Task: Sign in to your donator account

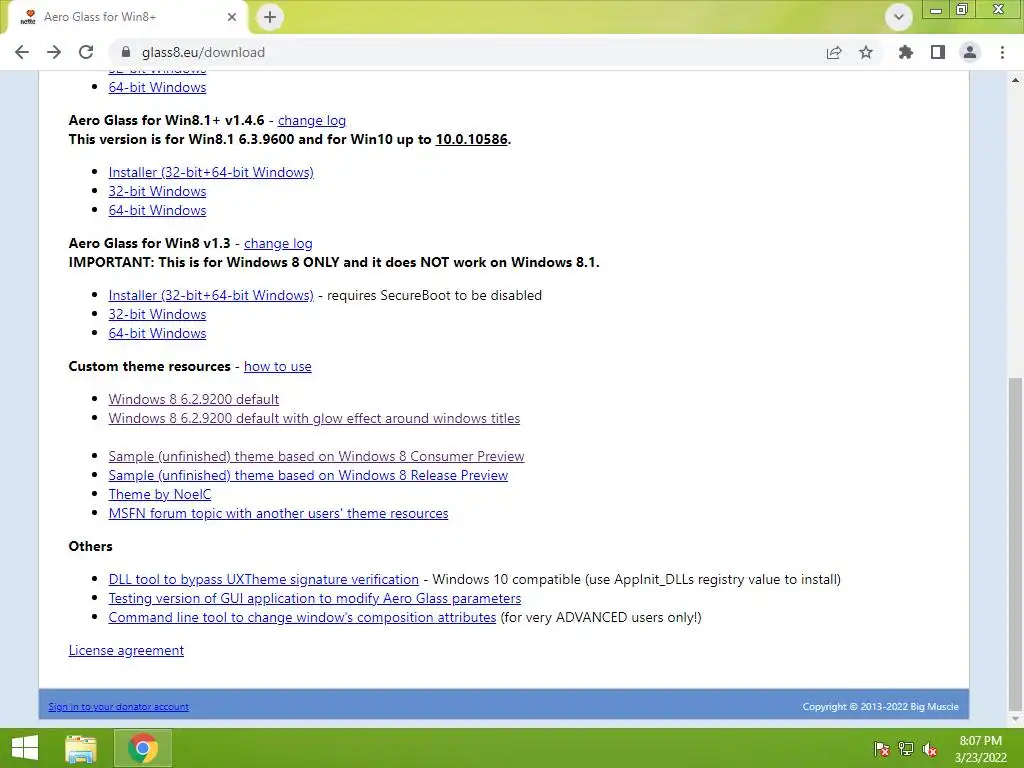Action: tap(118, 707)
